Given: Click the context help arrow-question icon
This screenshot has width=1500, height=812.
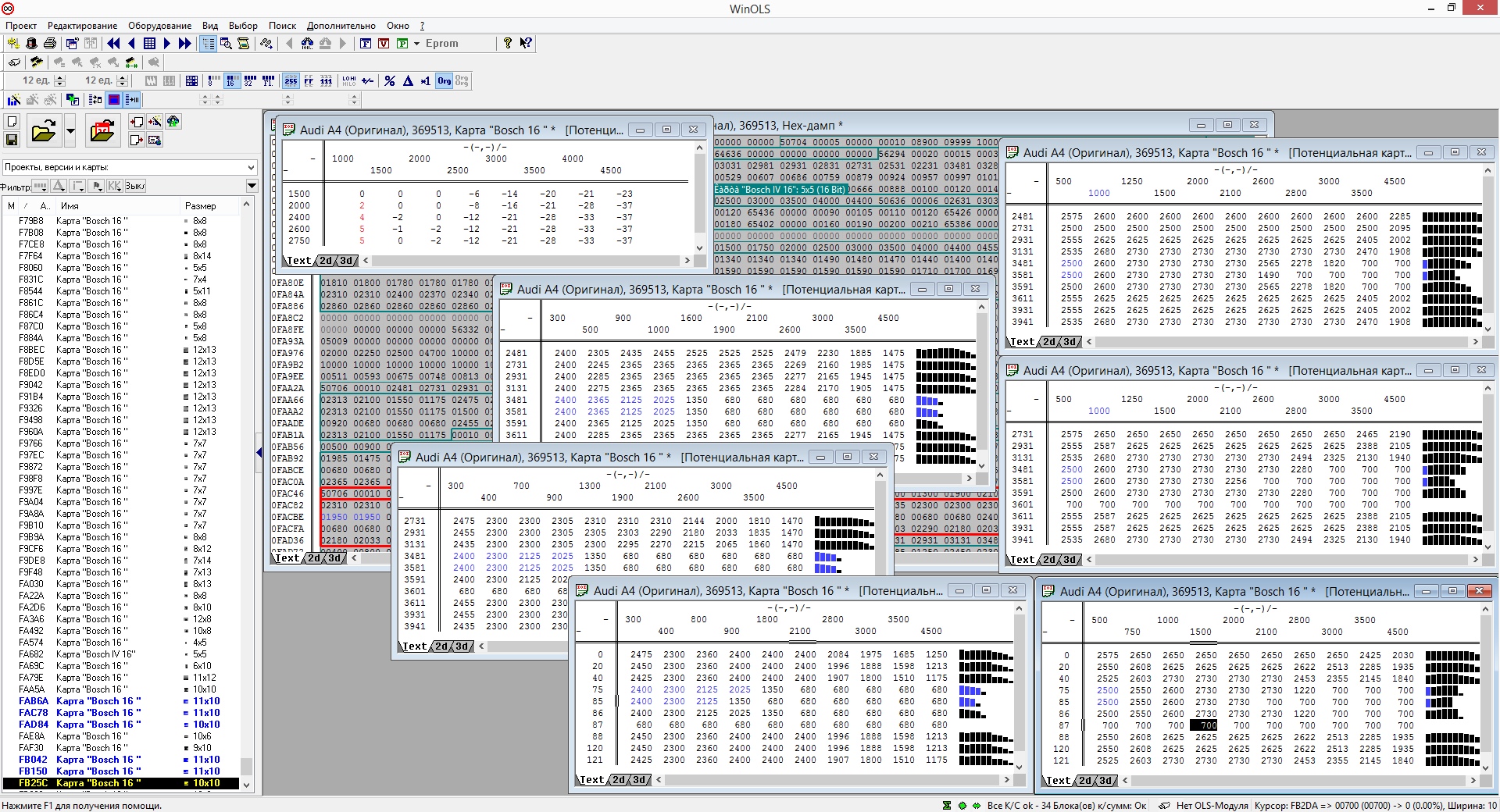Looking at the screenshot, I should 526,44.
